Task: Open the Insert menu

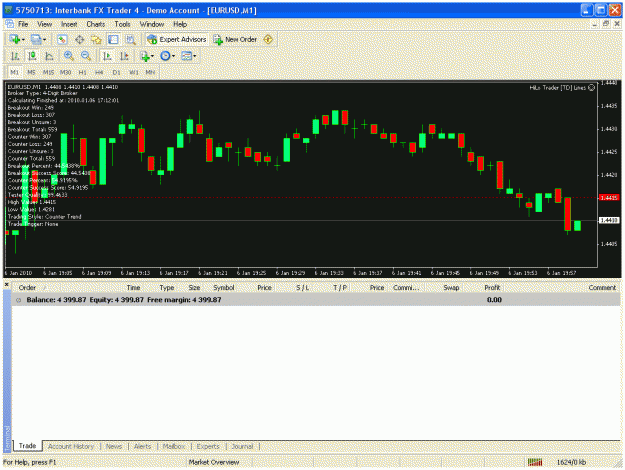Action: (x=69, y=24)
